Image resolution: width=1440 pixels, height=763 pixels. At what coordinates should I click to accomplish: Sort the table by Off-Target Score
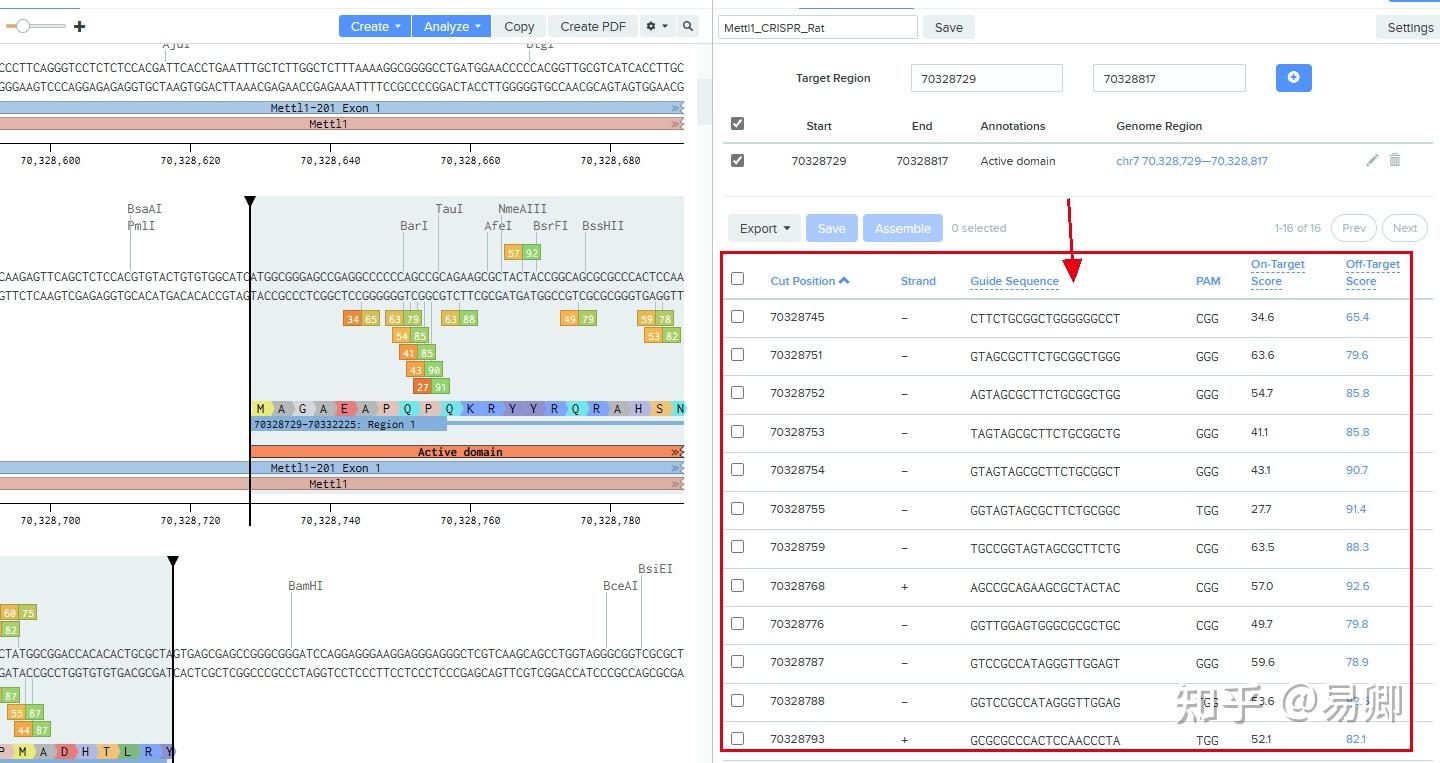1372,271
